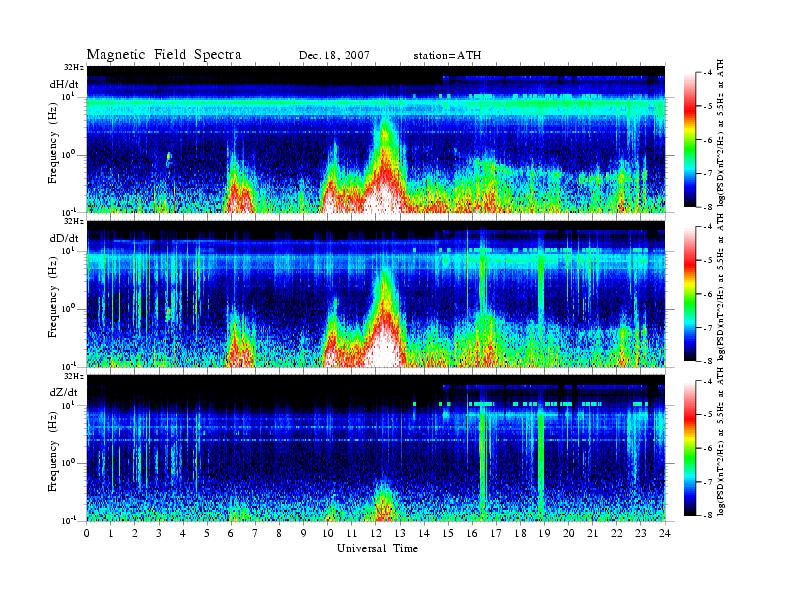792x612 pixels.
Task: Click hour tick "14" on time axis
Action: point(424,533)
